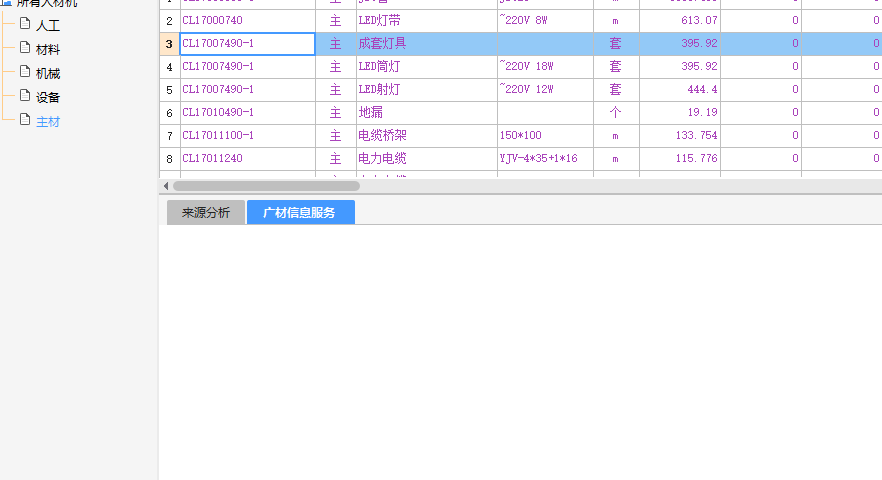Click the document icon beside 材料
The image size is (882, 480).
coord(25,47)
